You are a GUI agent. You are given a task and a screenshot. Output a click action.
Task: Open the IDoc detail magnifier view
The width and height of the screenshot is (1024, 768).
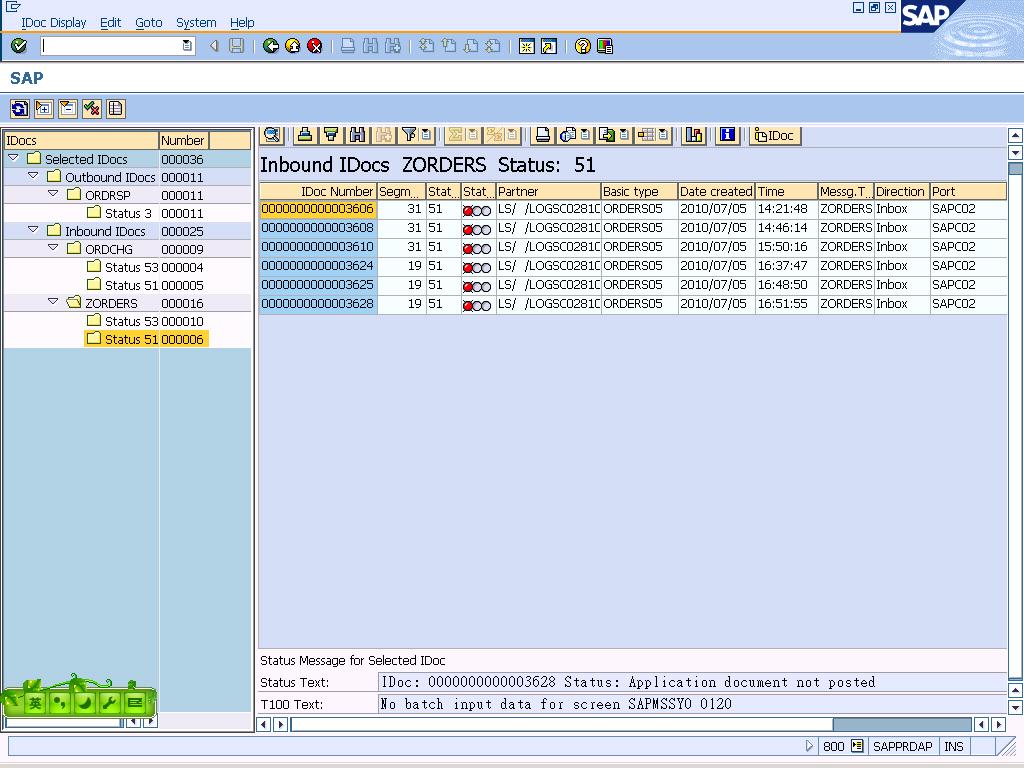click(x=270, y=136)
